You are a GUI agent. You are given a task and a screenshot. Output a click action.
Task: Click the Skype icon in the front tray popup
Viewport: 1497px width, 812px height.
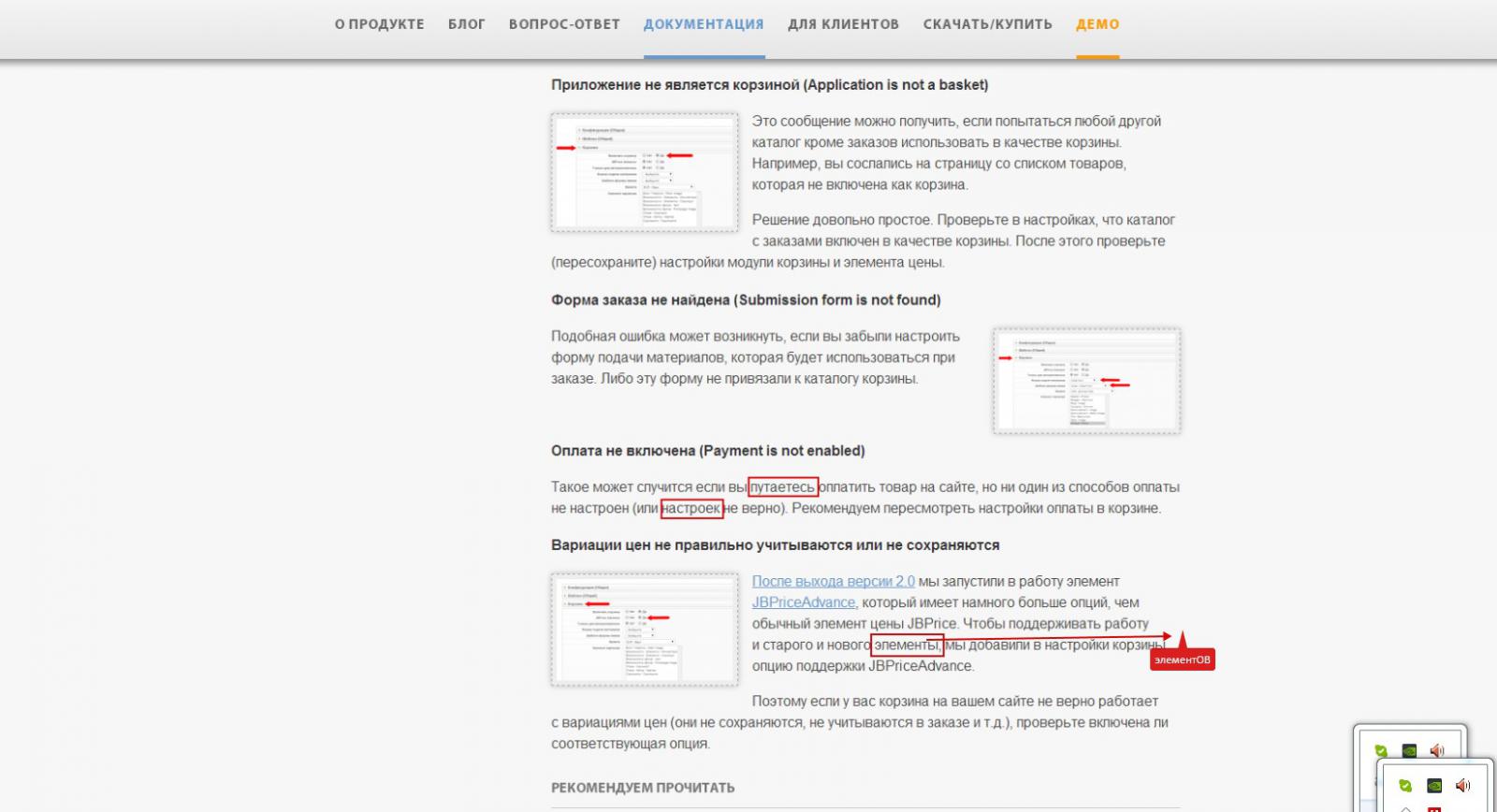pyautogui.click(x=1405, y=786)
